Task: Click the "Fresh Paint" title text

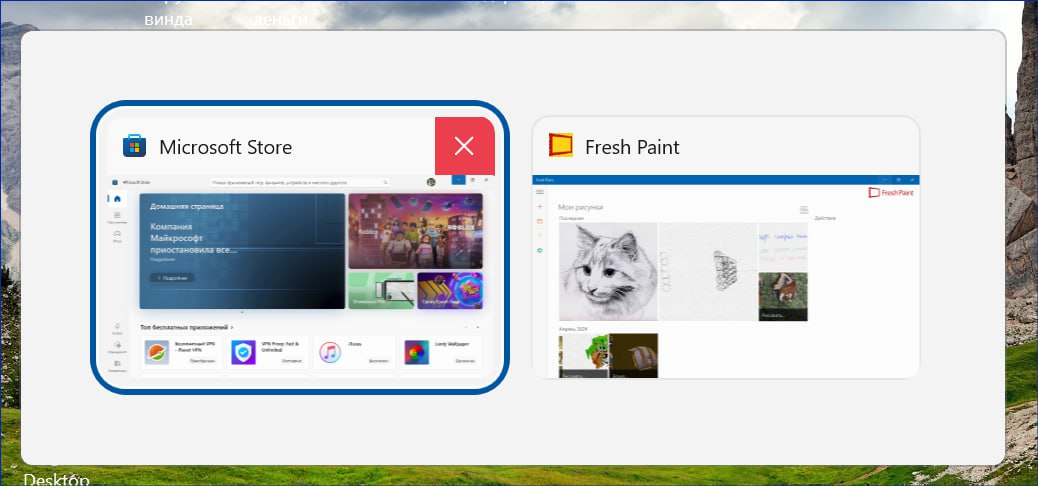Action: point(632,147)
